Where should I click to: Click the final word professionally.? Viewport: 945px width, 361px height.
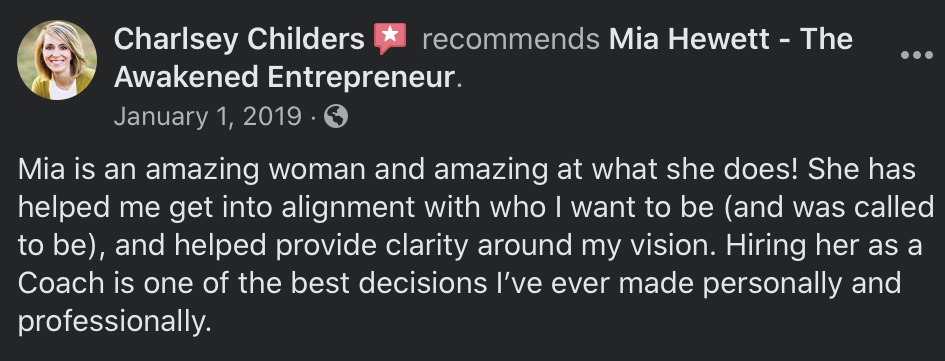pyautogui.click(x=115, y=322)
